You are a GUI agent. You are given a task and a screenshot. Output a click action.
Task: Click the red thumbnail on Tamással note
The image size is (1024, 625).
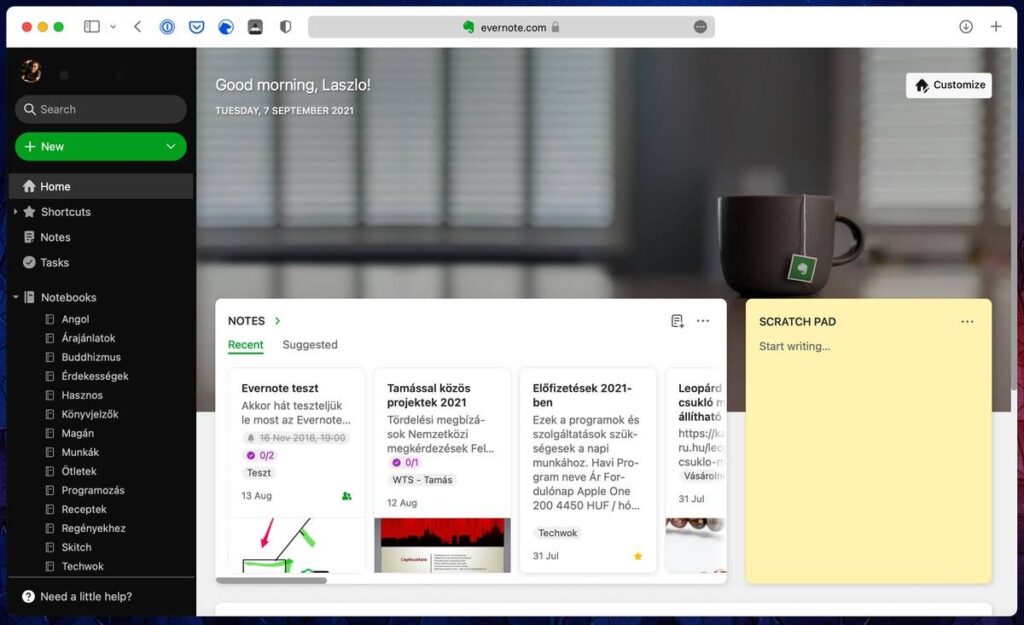(442, 545)
